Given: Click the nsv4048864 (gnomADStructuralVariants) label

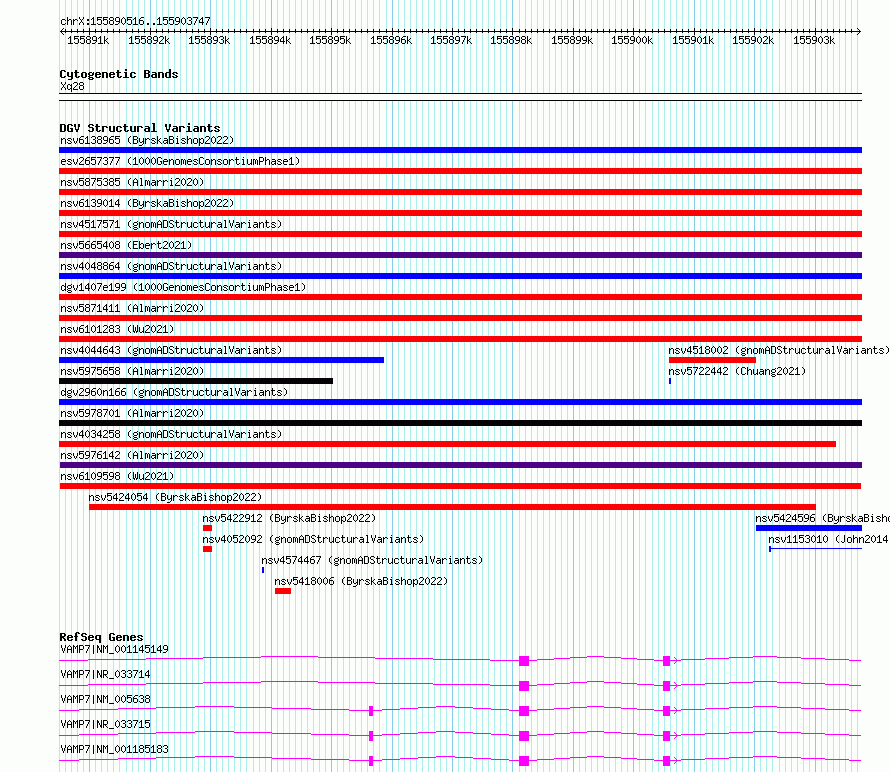Looking at the screenshot, I should pos(171,266).
